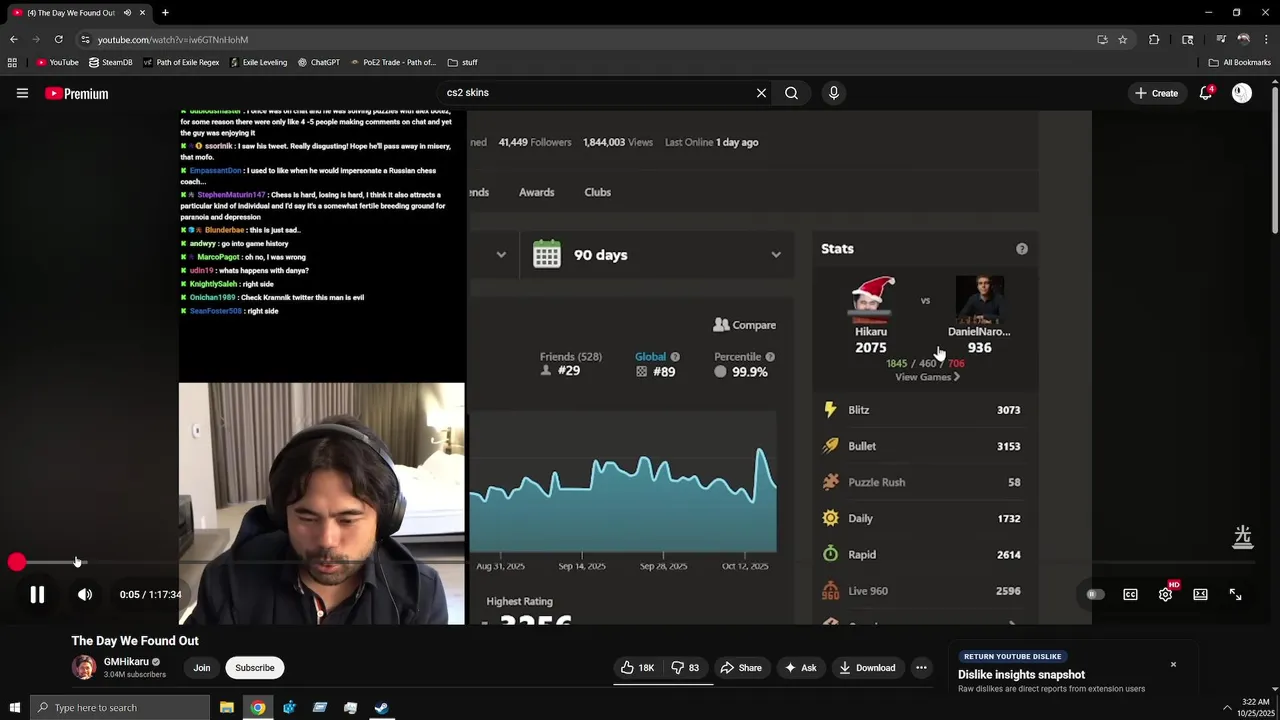Enter fullscreen in the video player
The height and width of the screenshot is (720, 1280).
click(x=1235, y=595)
